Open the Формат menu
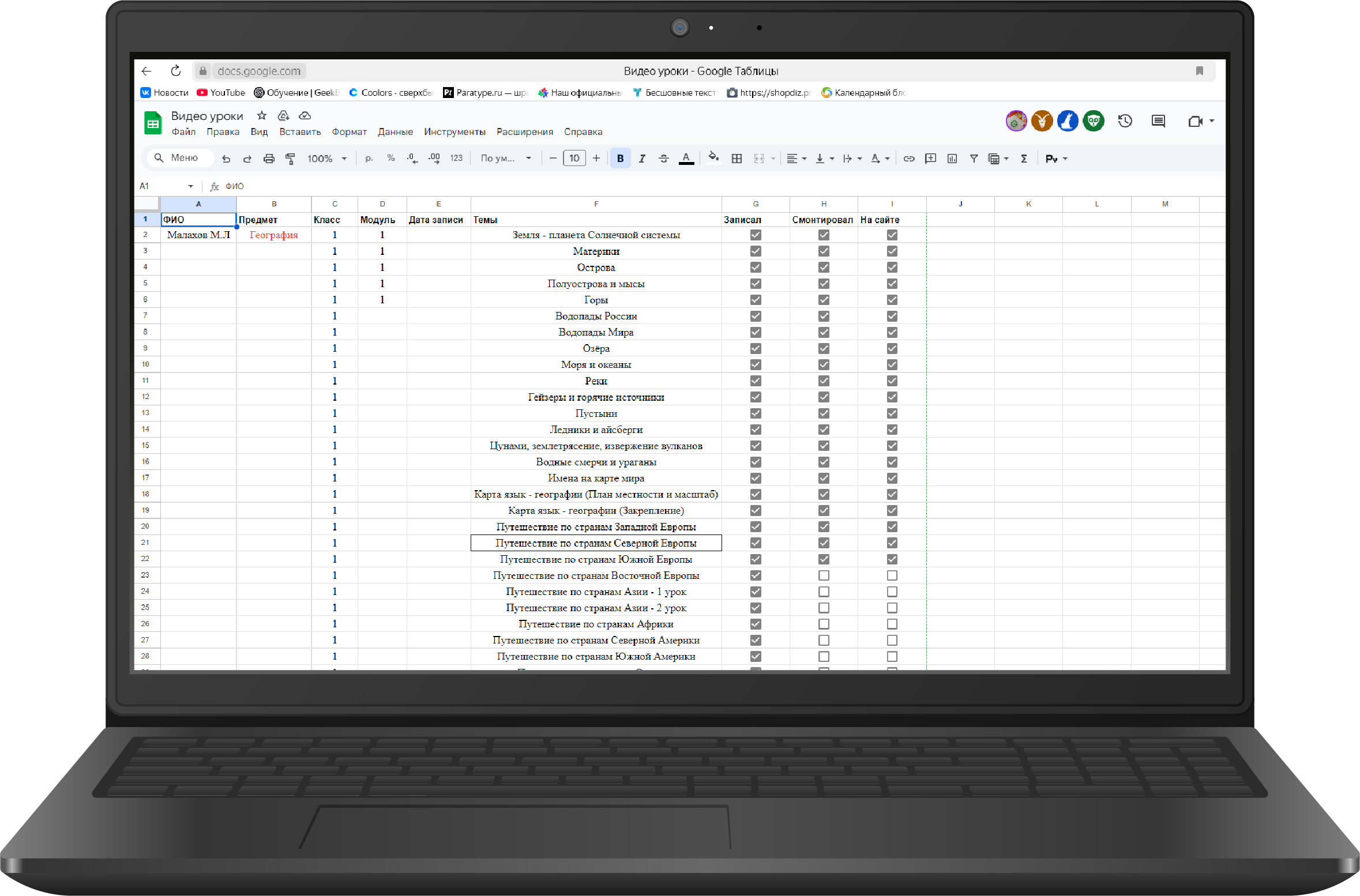Image resolution: width=1360 pixels, height=896 pixels. [x=349, y=132]
